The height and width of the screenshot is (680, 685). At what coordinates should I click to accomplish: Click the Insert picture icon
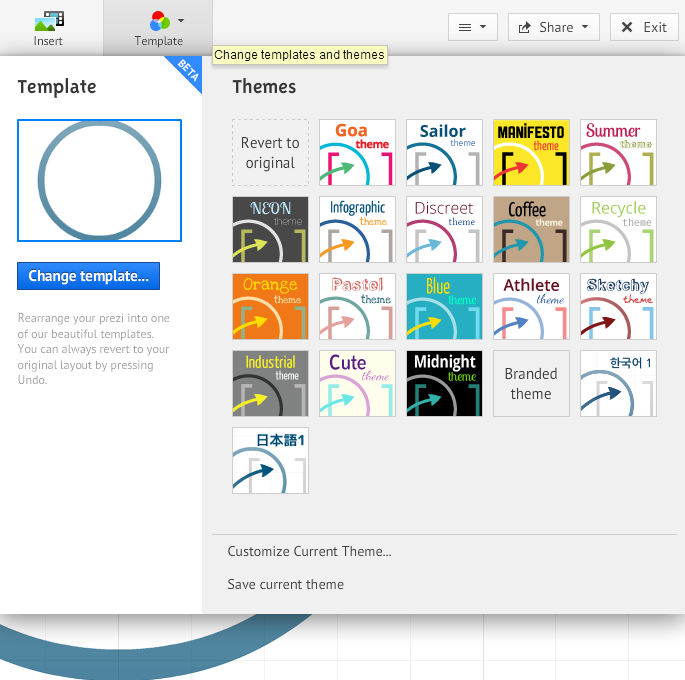point(49,21)
